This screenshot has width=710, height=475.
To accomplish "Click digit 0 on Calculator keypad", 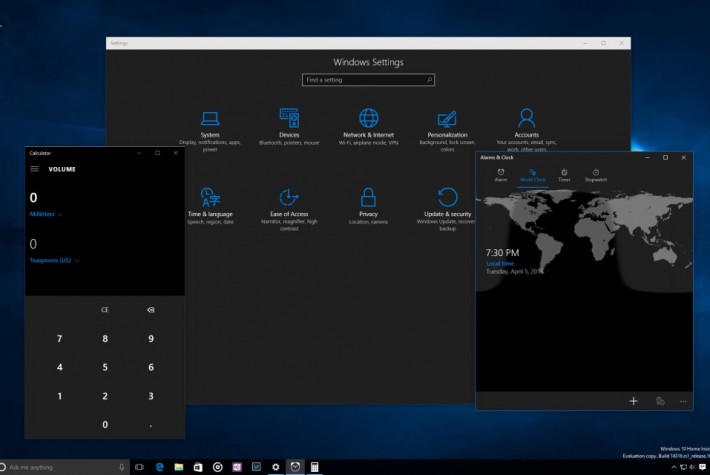I will pyautogui.click(x=105, y=425).
